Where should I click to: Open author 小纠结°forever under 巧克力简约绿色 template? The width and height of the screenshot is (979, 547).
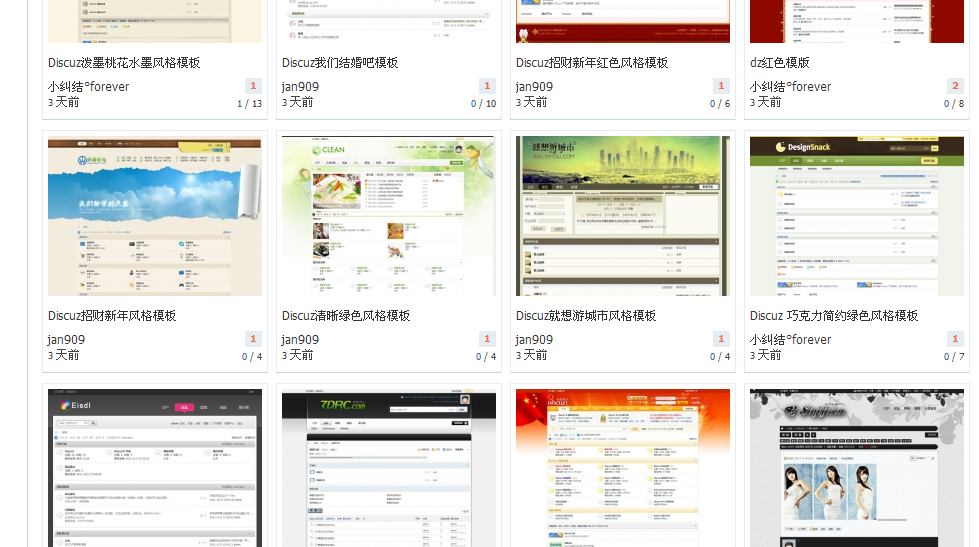[x=790, y=340]
